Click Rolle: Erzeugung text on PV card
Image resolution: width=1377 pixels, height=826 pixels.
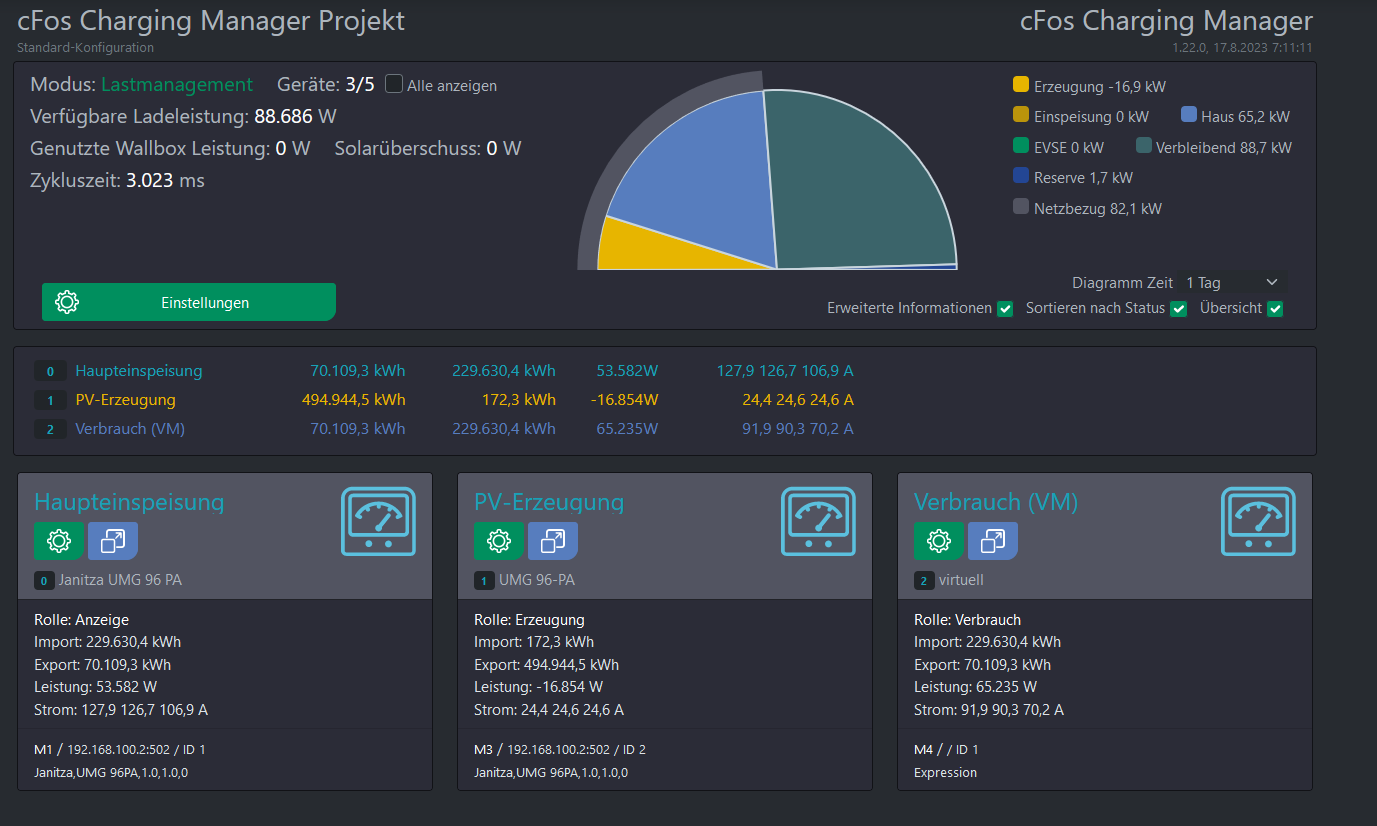[529, 620]
